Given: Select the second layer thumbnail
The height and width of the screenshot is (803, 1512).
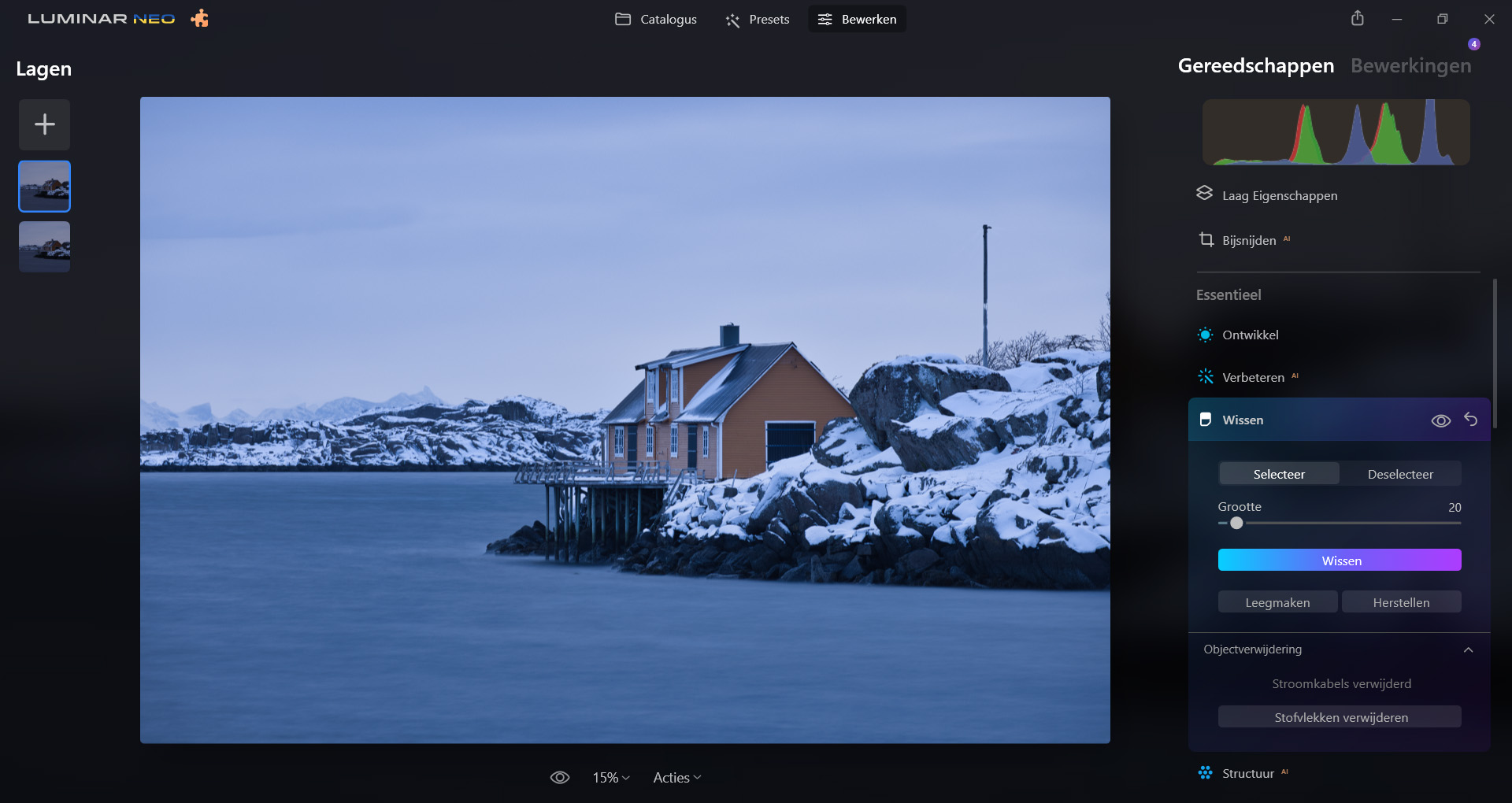Looking at the screenshot, I should [x=45, y=246].
